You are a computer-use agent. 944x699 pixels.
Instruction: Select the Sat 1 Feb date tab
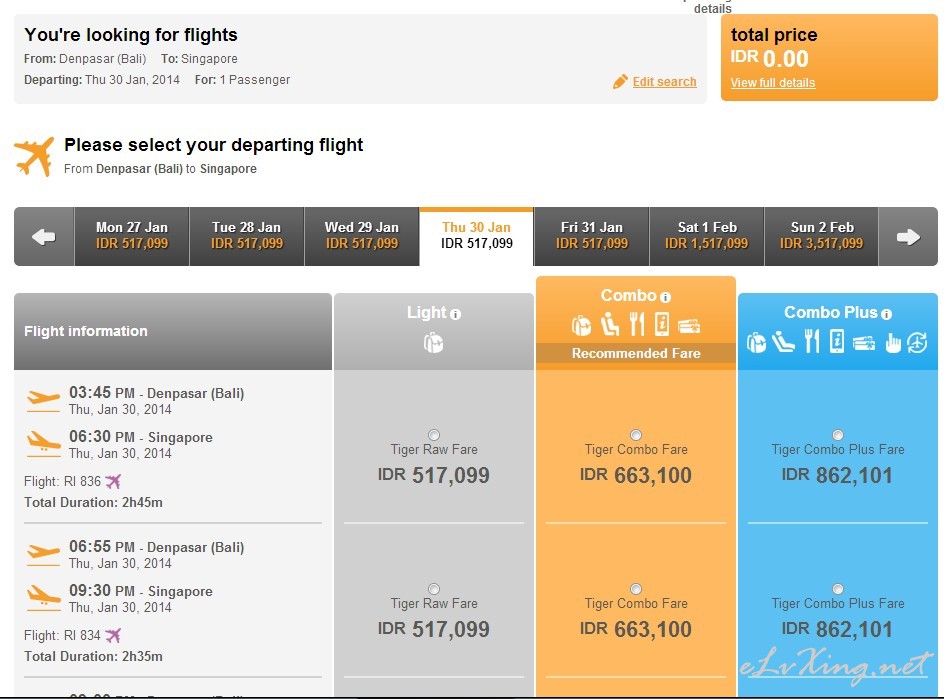tap(707, 237)
